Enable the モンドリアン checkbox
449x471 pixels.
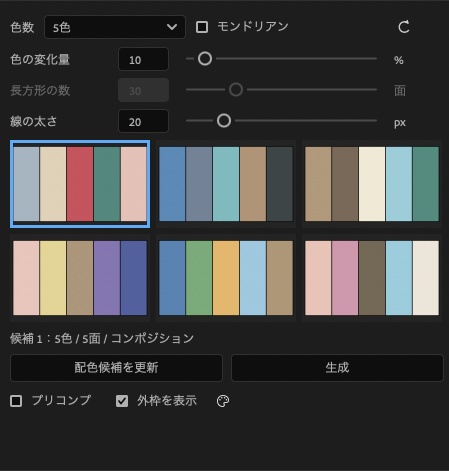tap(202, 27)
